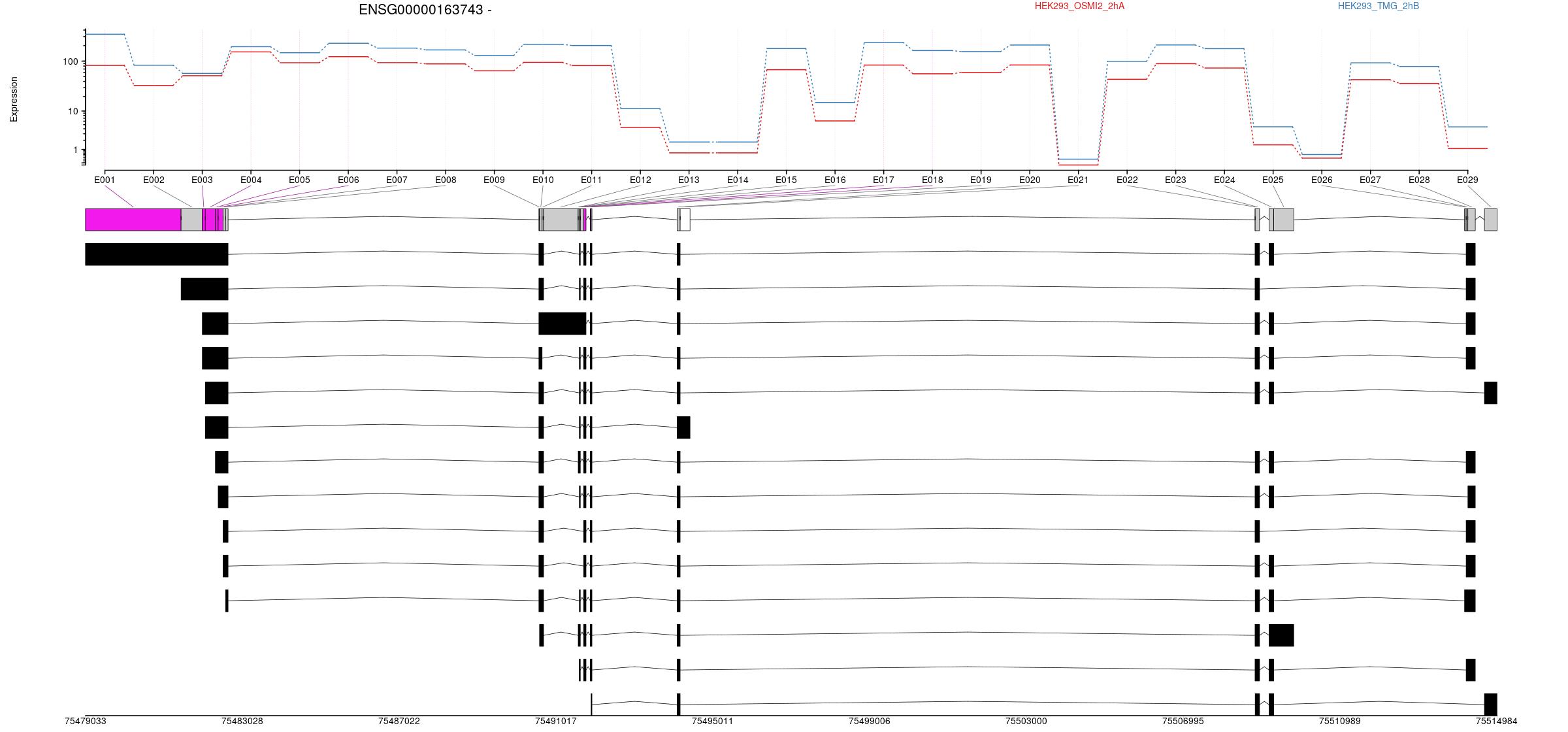
Task: Click genomic coordinate 75491017
Action: (556, 721)
